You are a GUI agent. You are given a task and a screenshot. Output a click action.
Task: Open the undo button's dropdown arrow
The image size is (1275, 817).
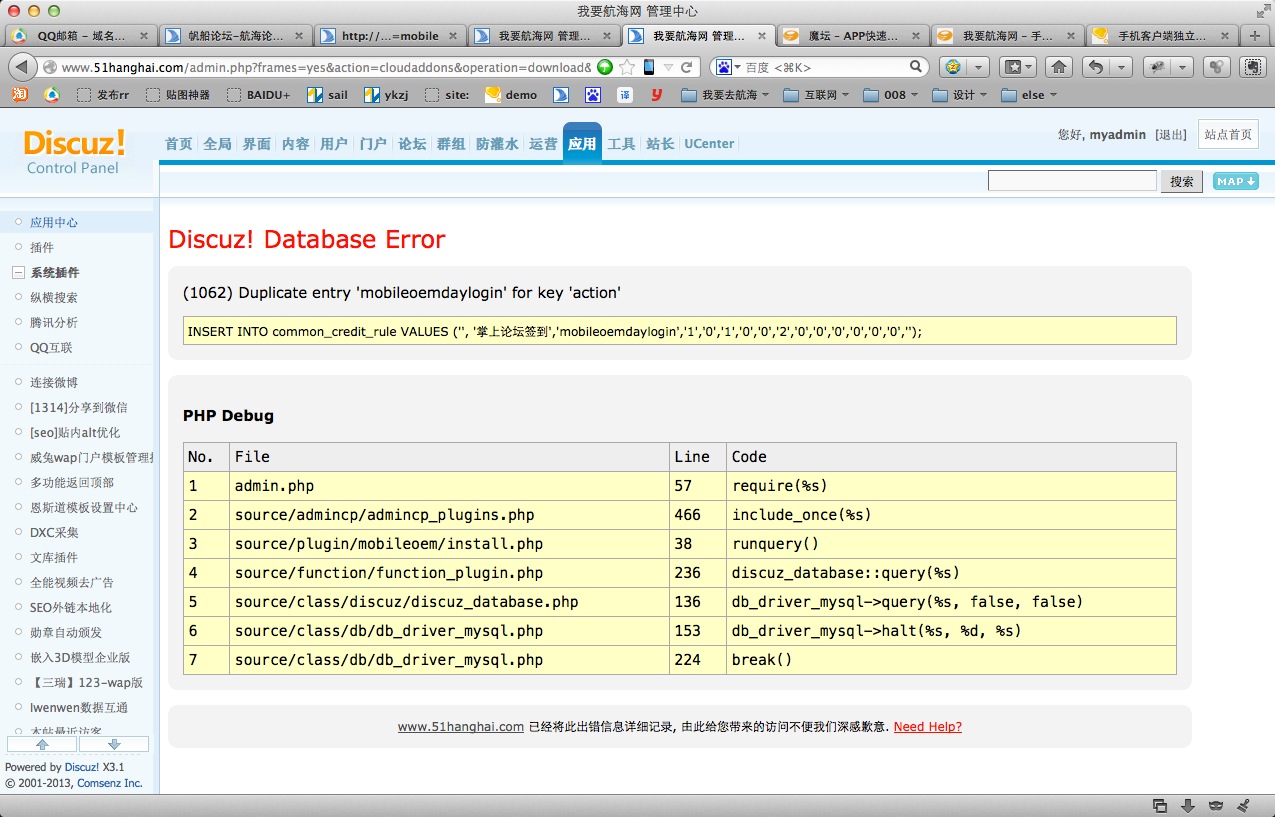(1119, 67)
